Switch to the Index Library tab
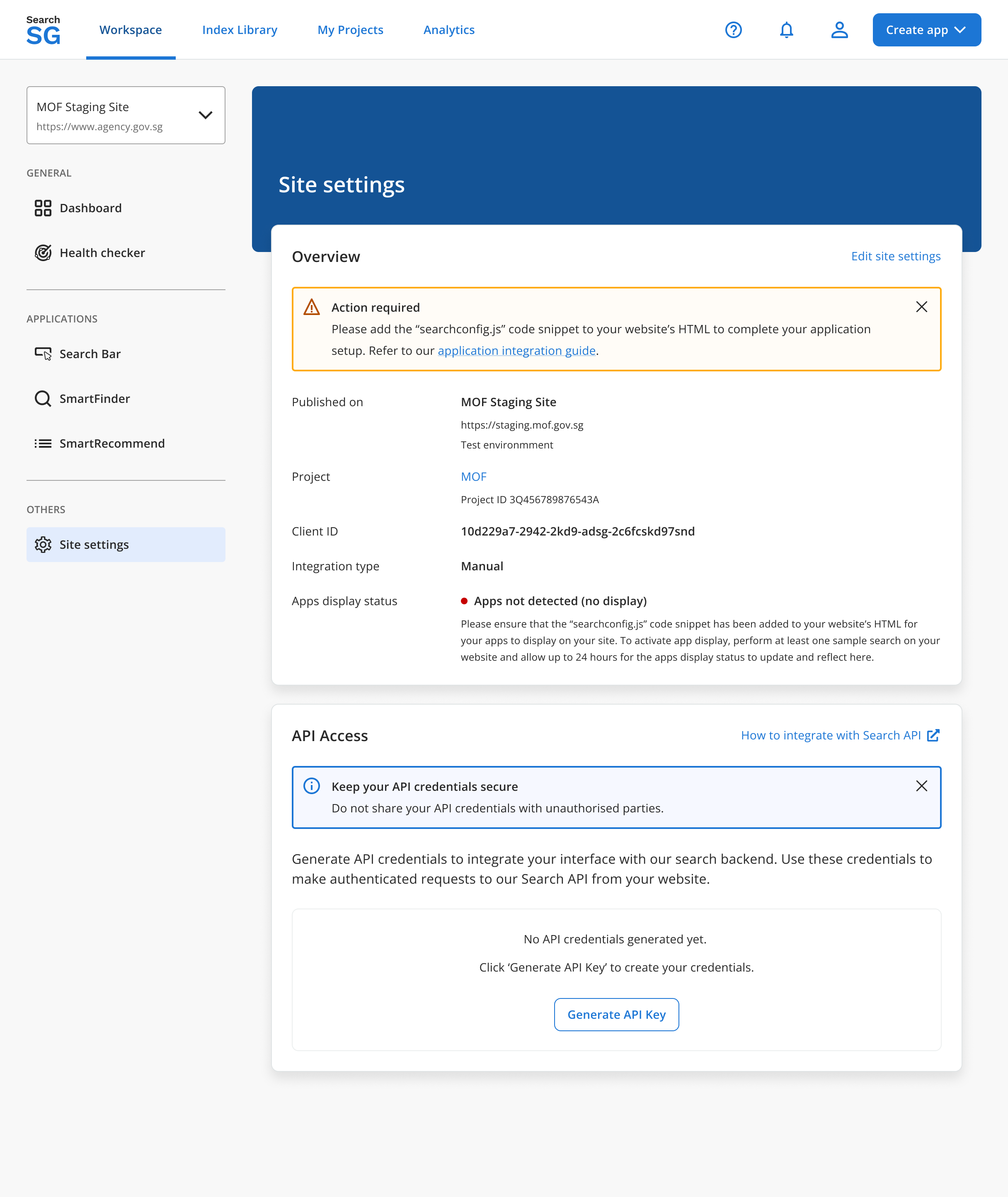Viewport: 1008px width, 1197px height. (x=240, y=30)
